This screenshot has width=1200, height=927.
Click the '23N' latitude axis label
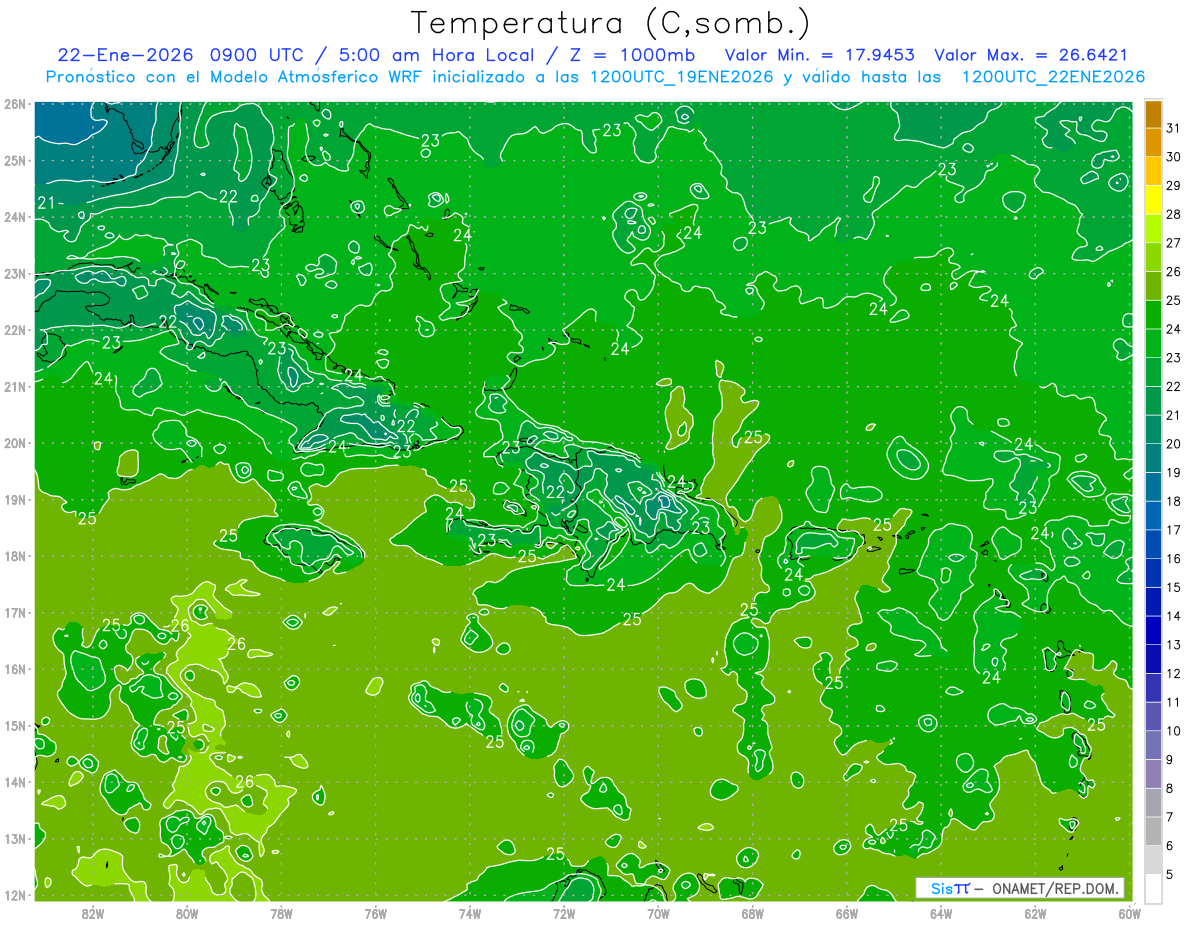pos(15,274)
